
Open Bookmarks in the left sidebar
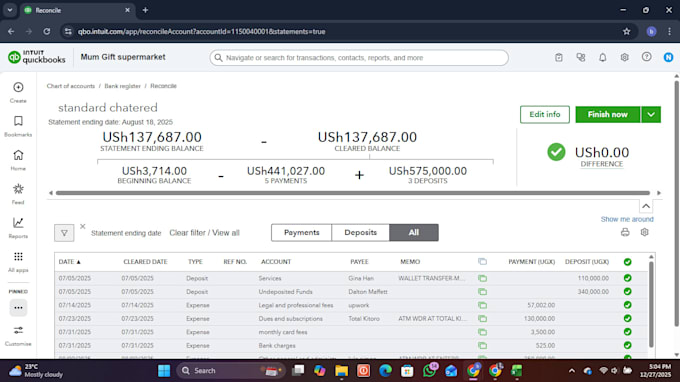tap(18, 126)
